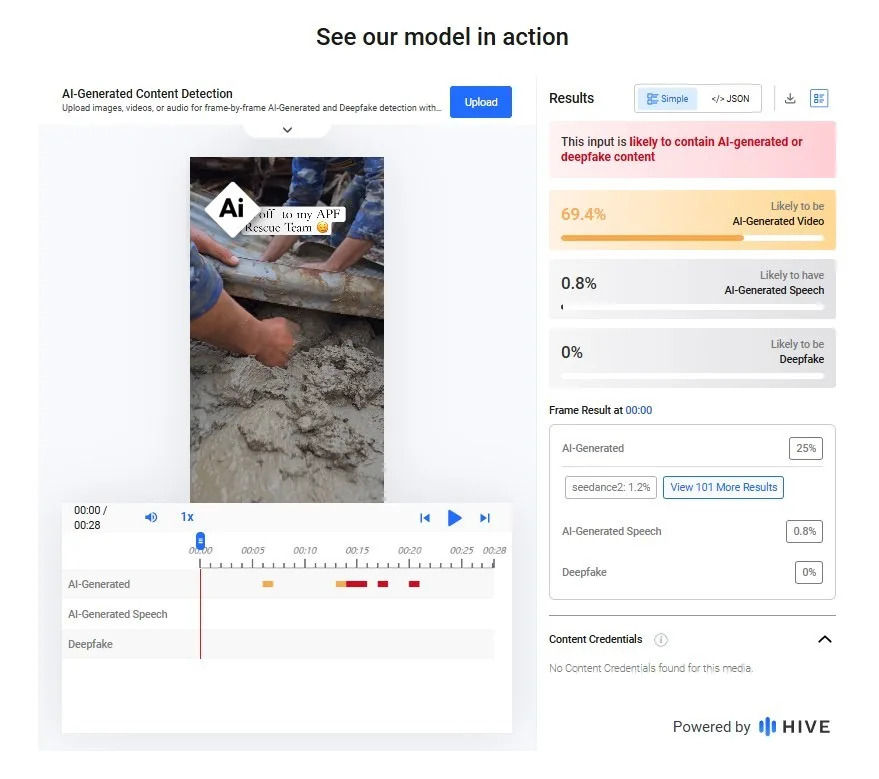Click No Content Credentials found text
The image size is (879, 779).
651,668
